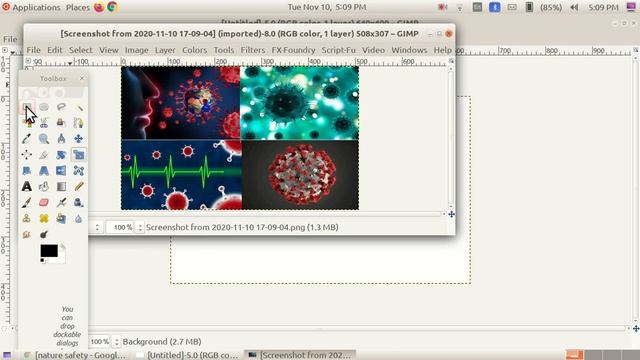Select the Smudge tool
Screen dimensions: 640x360
click(27, 234)
